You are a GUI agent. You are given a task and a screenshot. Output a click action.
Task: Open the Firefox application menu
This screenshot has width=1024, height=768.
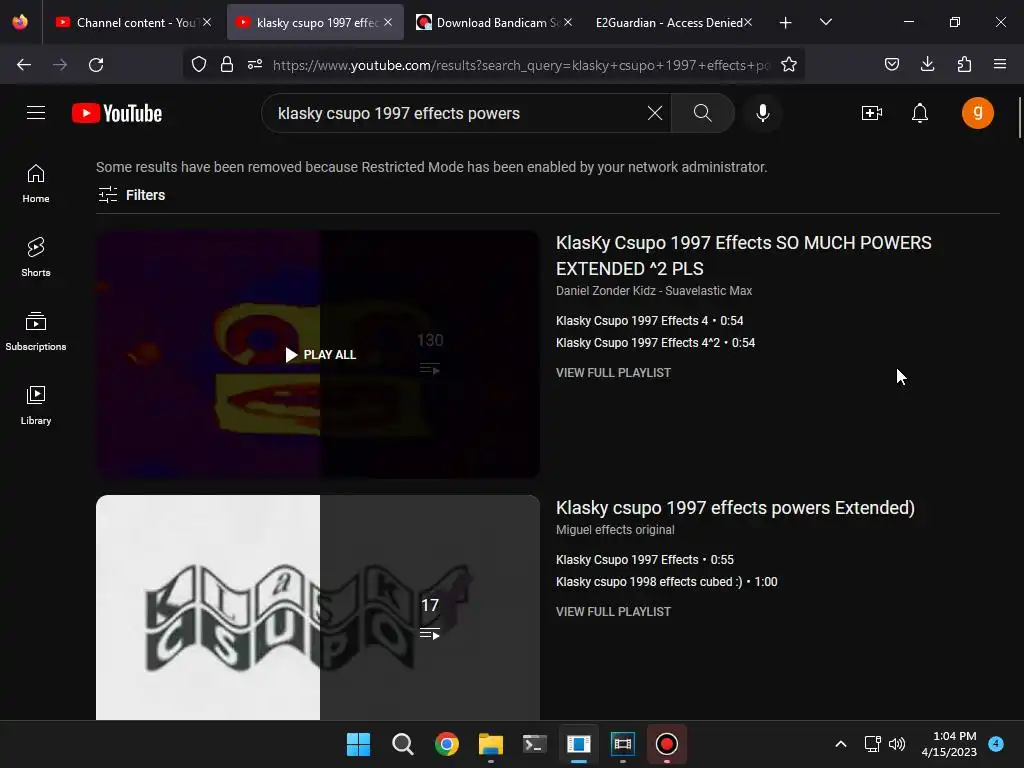pyautogui.click(x=999, y=64)
